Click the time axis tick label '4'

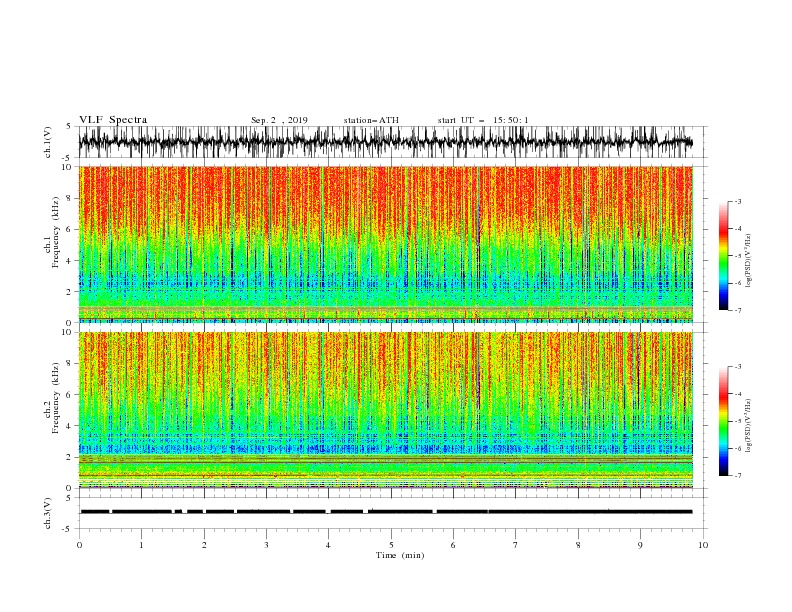(x=329, y=545)
